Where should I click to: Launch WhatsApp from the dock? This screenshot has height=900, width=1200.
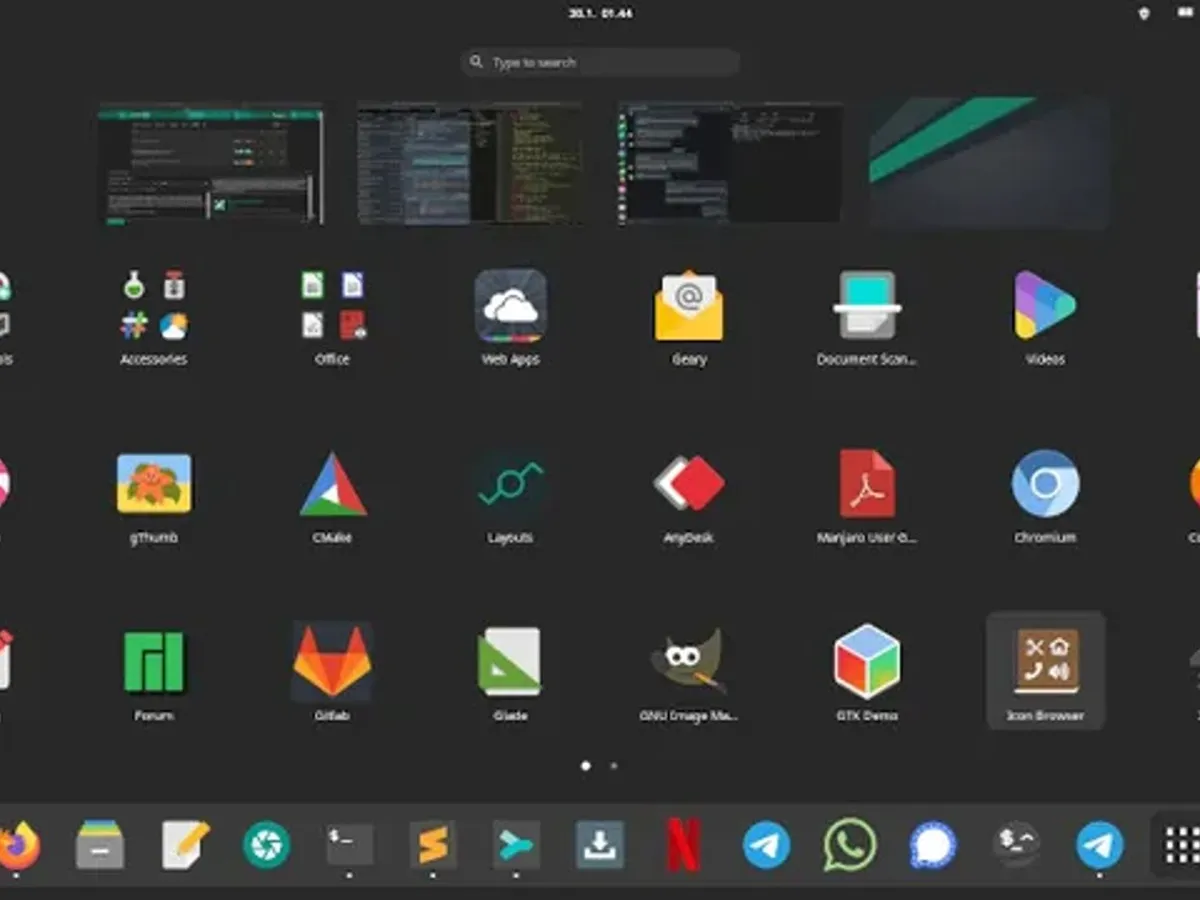(x=850, y=846)
